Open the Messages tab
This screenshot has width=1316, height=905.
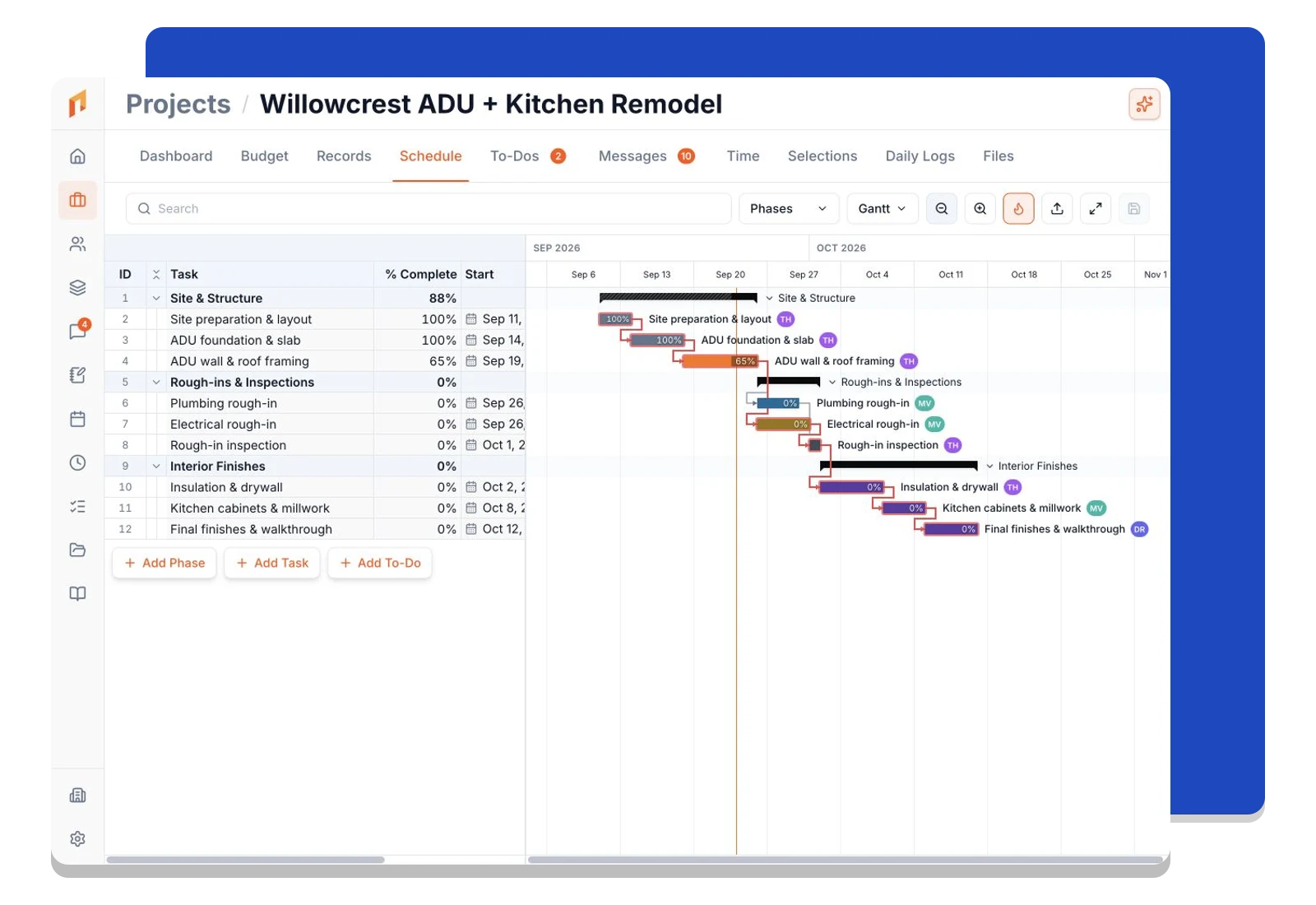[x=646, y=156]
